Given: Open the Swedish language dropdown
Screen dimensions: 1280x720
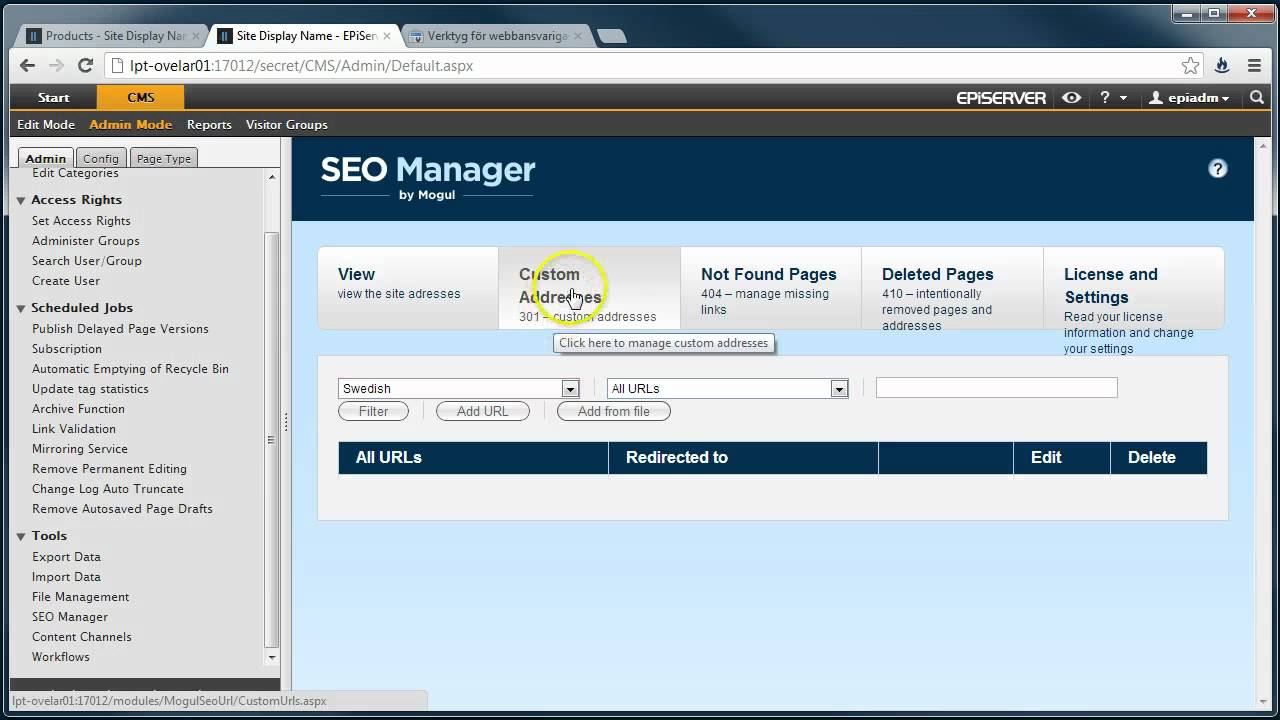Looking at the screenshot, I should click(459, 389).
